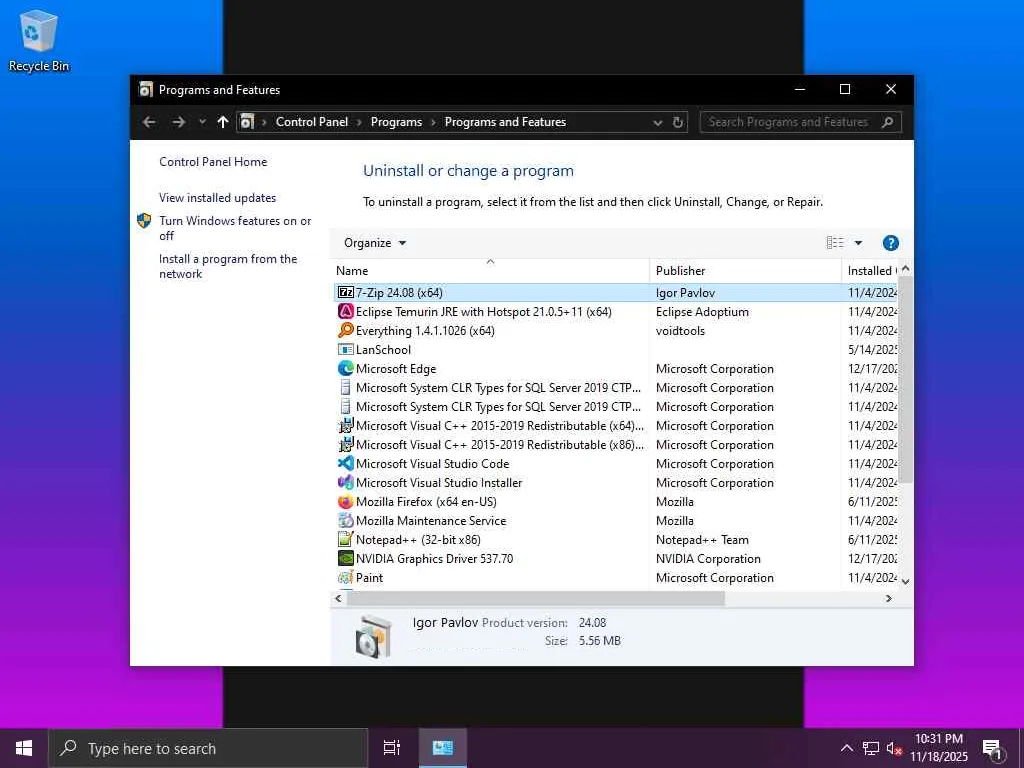
Task: Click the Notepad++ icon in list
Action: pos(345,539)
